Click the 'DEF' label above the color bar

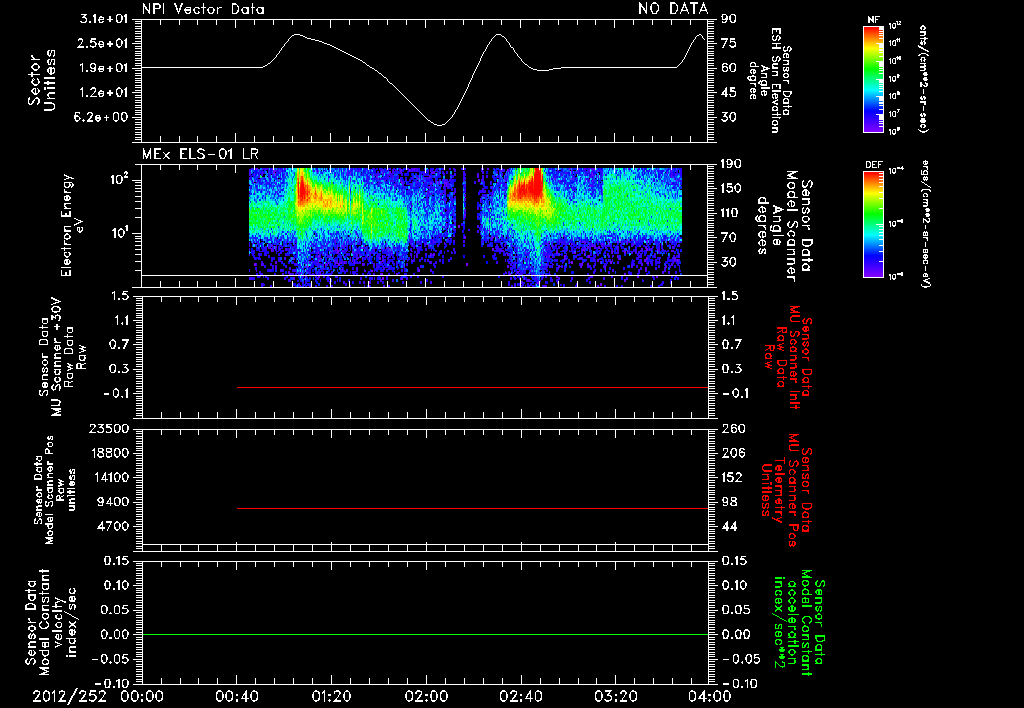[873, 165]
